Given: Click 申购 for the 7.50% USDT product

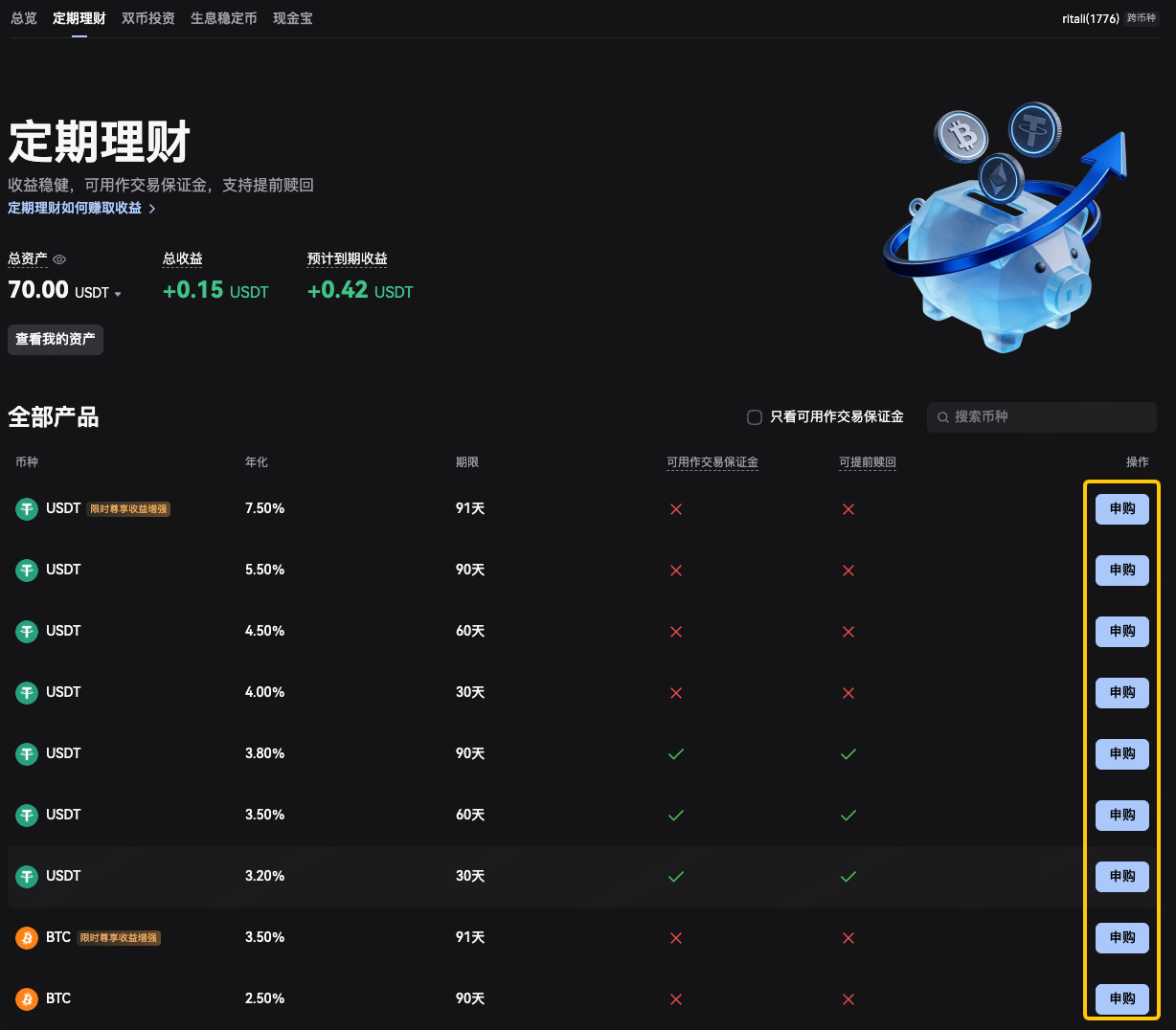Looking at the screenshot, I should (1122, 509).
